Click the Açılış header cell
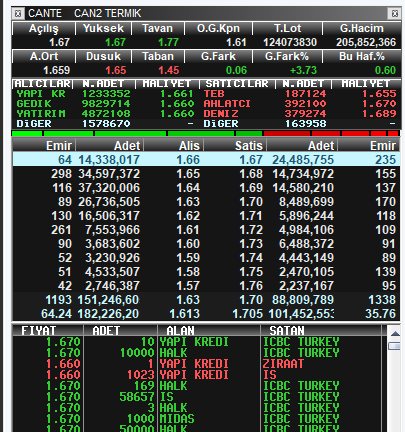The height and width of the screenshot is (432, 405). coord(44,29)
